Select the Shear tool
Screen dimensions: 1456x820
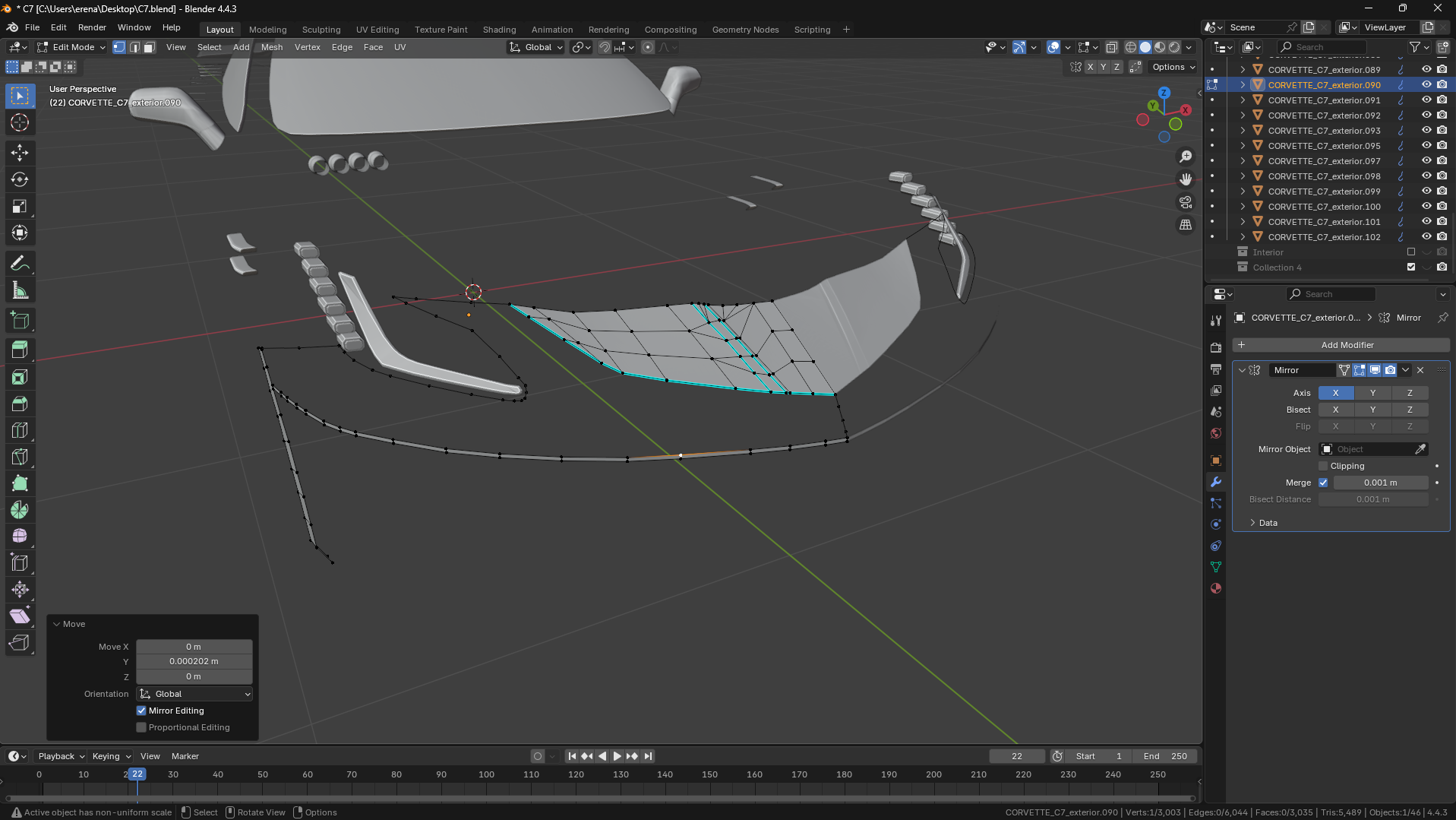click(20, 616)
